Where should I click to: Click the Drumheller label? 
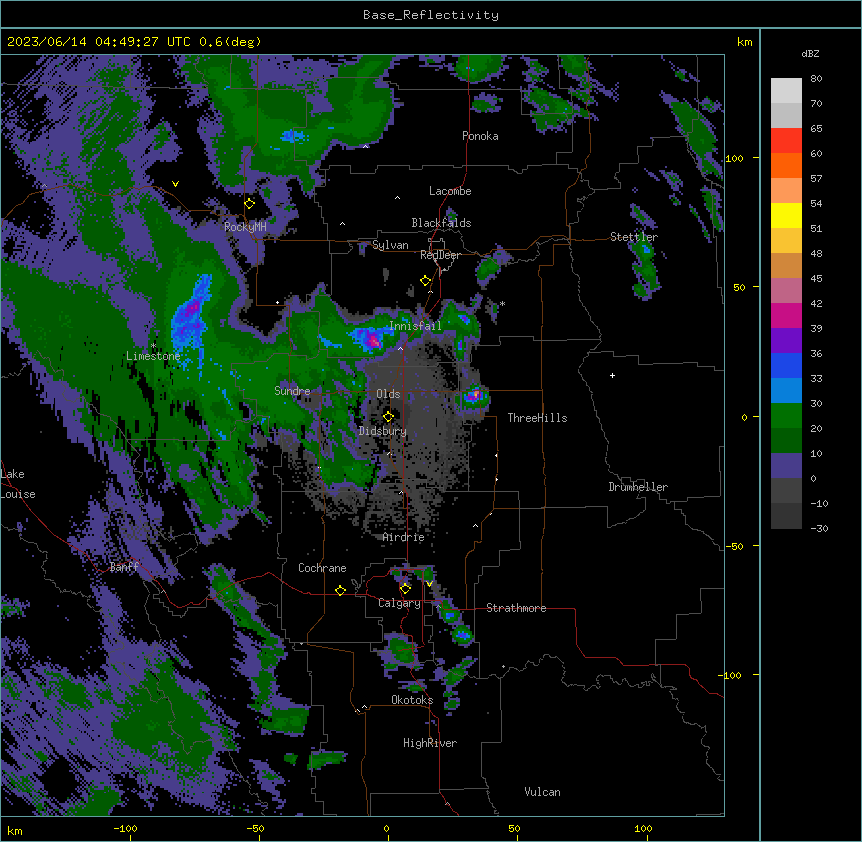pos(638,487)
